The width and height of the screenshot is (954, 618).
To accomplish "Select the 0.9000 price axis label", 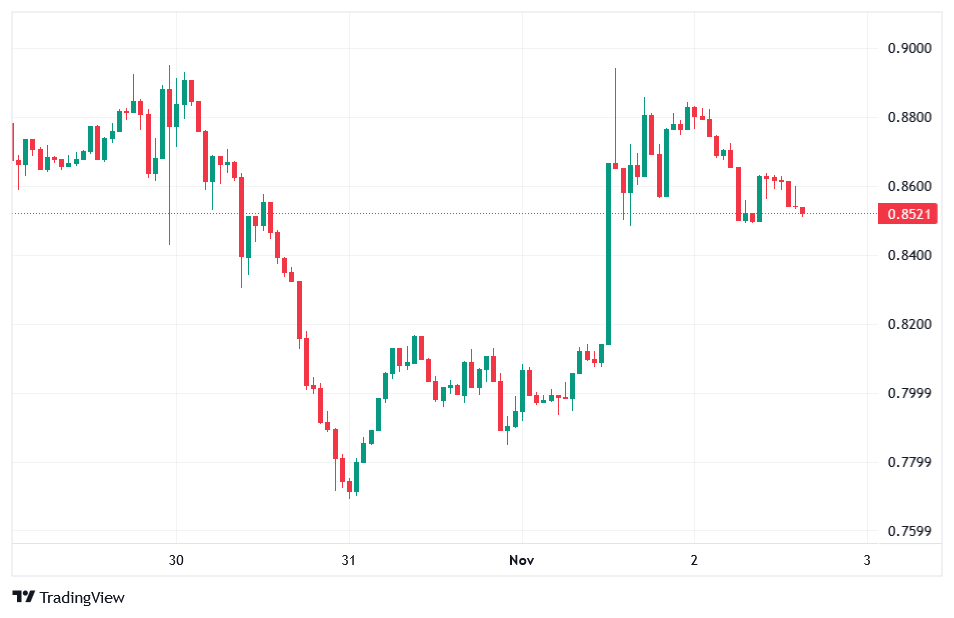I will click(x=909, y=48).
